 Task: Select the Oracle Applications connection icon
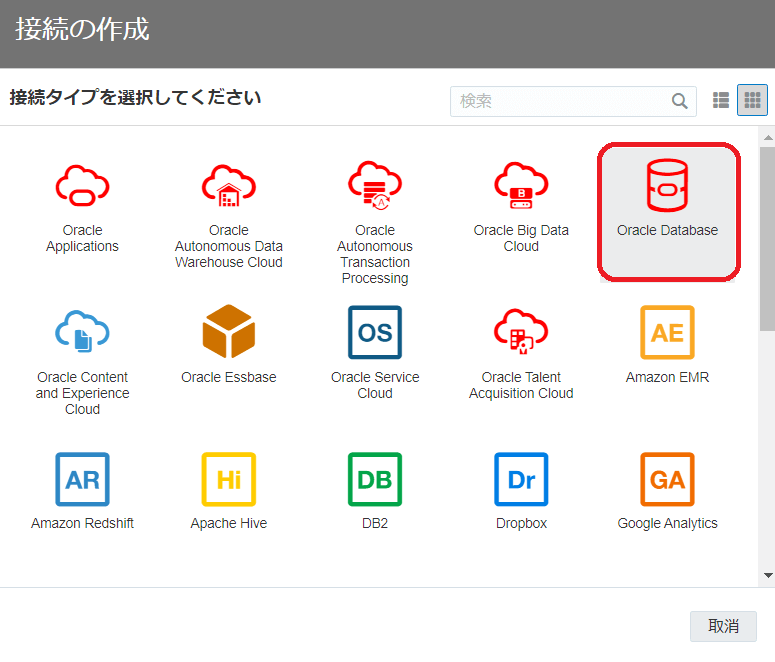(x=82, y=185)
